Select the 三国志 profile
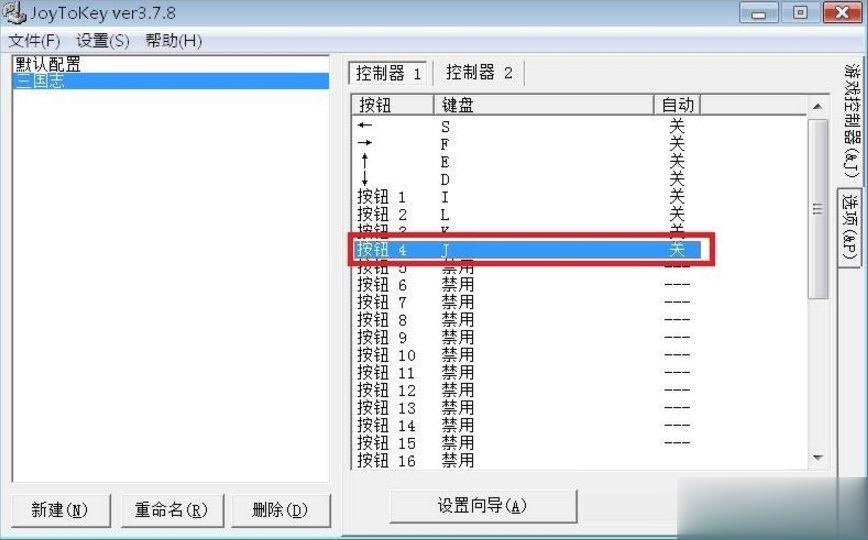The width and height of the screenshot is (868, 540). (x=170, y=81)
